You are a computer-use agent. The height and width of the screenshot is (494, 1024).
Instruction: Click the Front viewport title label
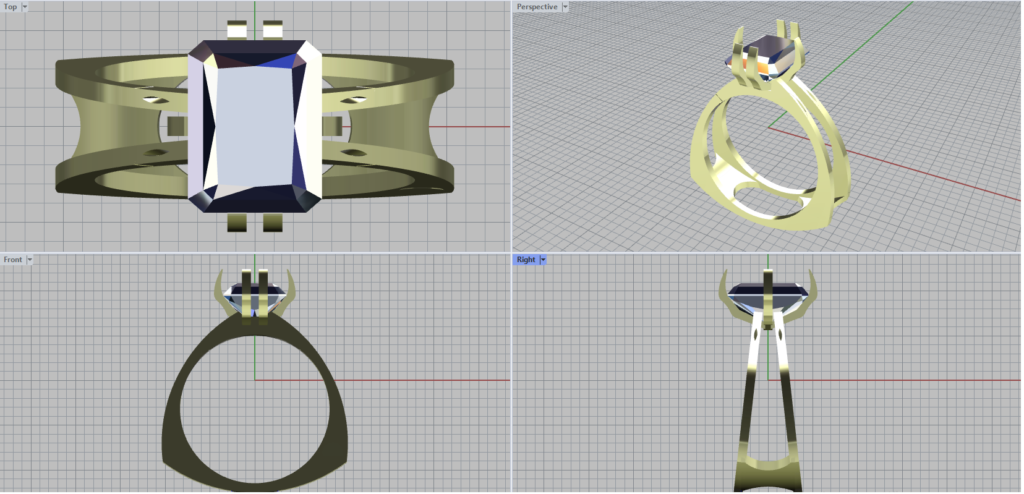pos(13,260)
